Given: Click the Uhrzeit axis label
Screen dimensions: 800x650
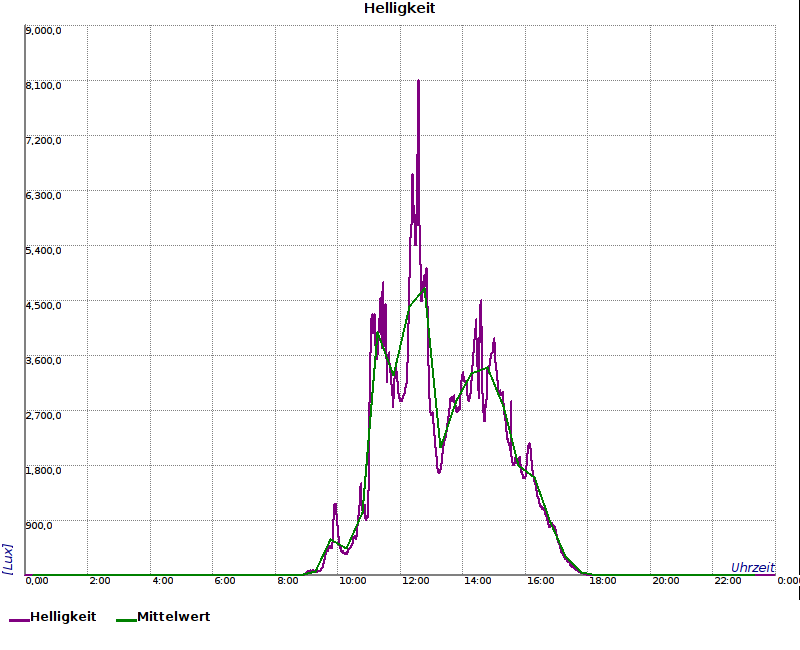Looking at the screenshot, I should pos(753,568).
